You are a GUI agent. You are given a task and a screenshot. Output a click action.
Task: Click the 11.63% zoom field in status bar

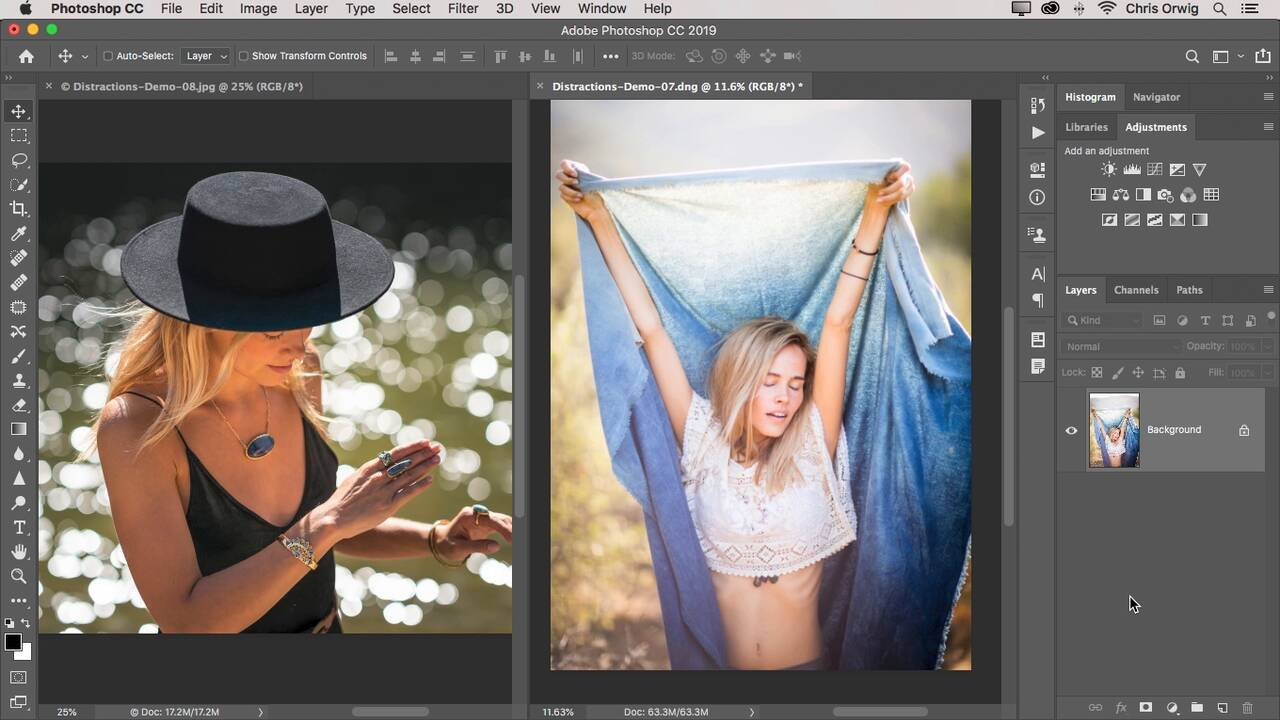tap(558, 712)
